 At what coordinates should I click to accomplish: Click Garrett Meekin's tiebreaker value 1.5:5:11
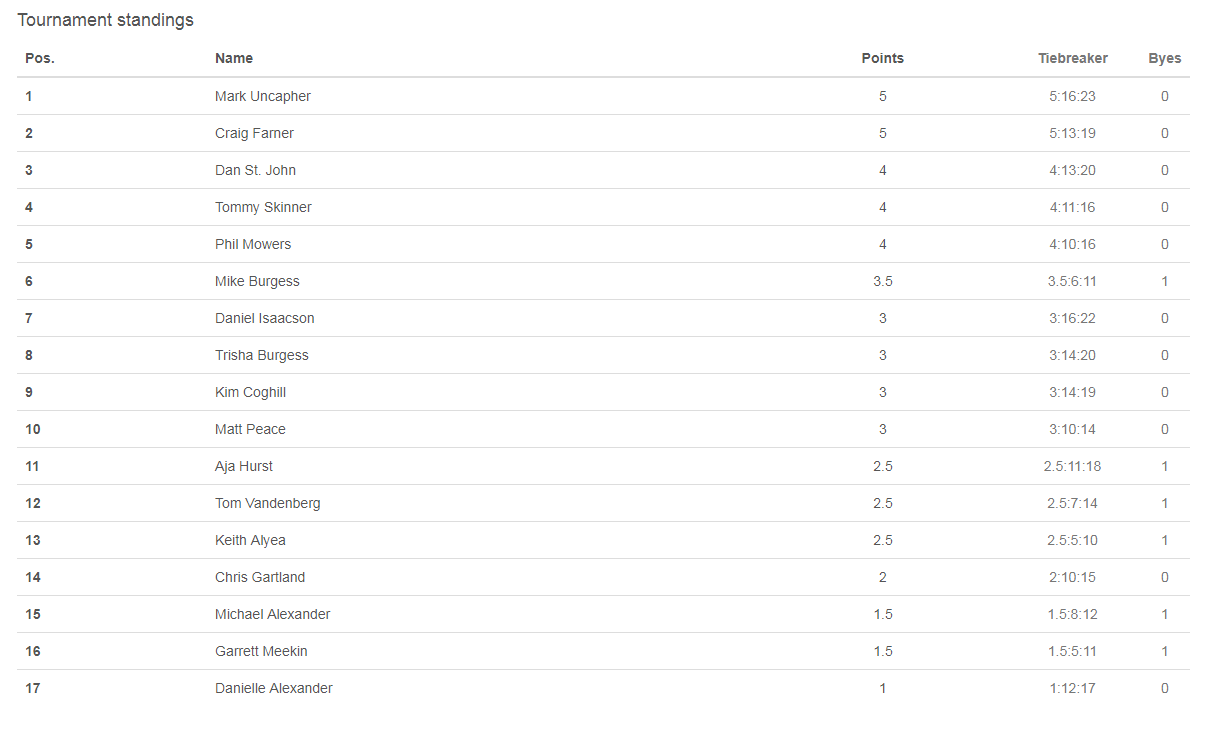(x=1072, y=651)
